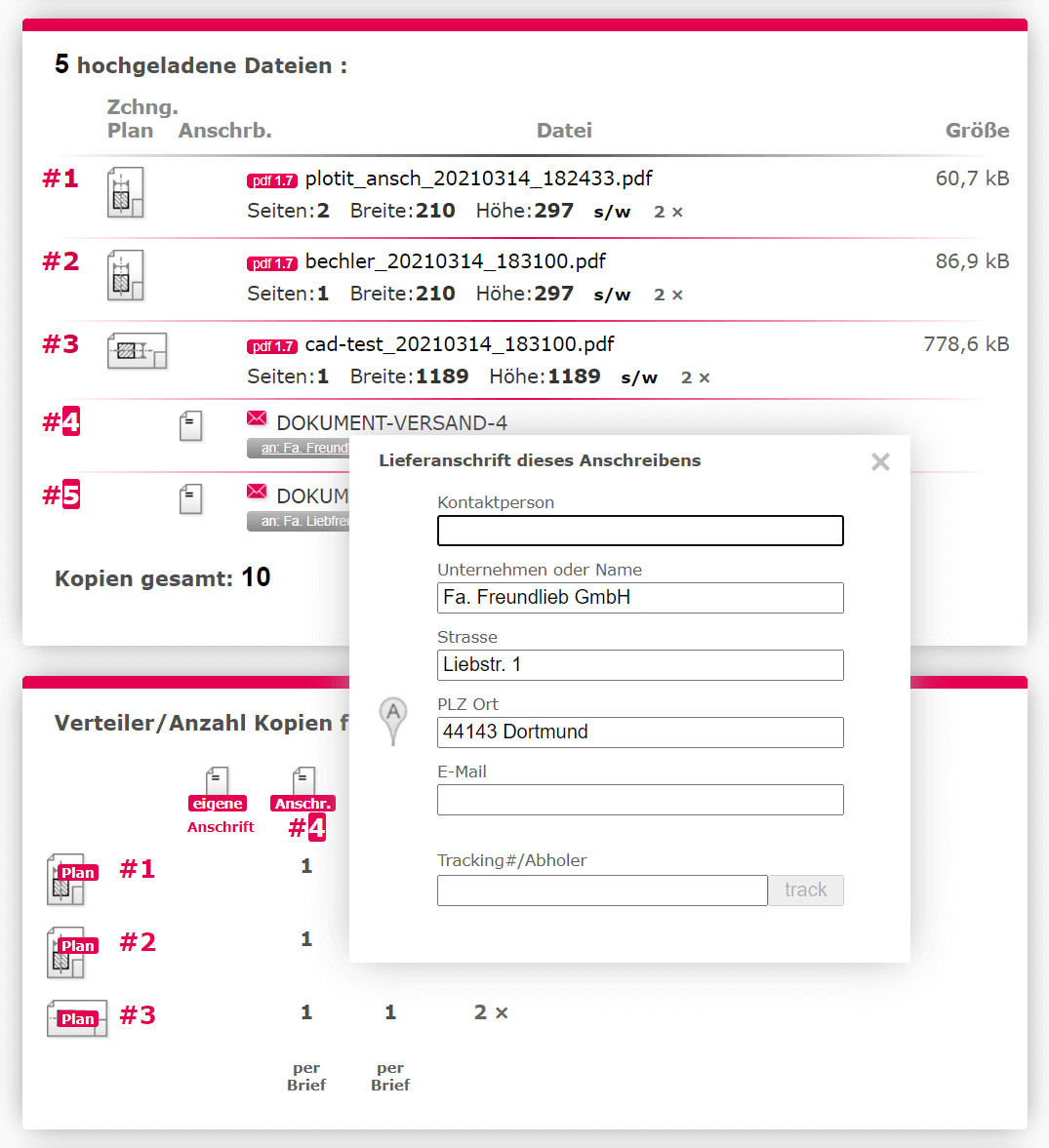Click the red envelope icon beside DOKUMENT-VERSAND-4
1049x1148 pixels.
coord(257,419)
